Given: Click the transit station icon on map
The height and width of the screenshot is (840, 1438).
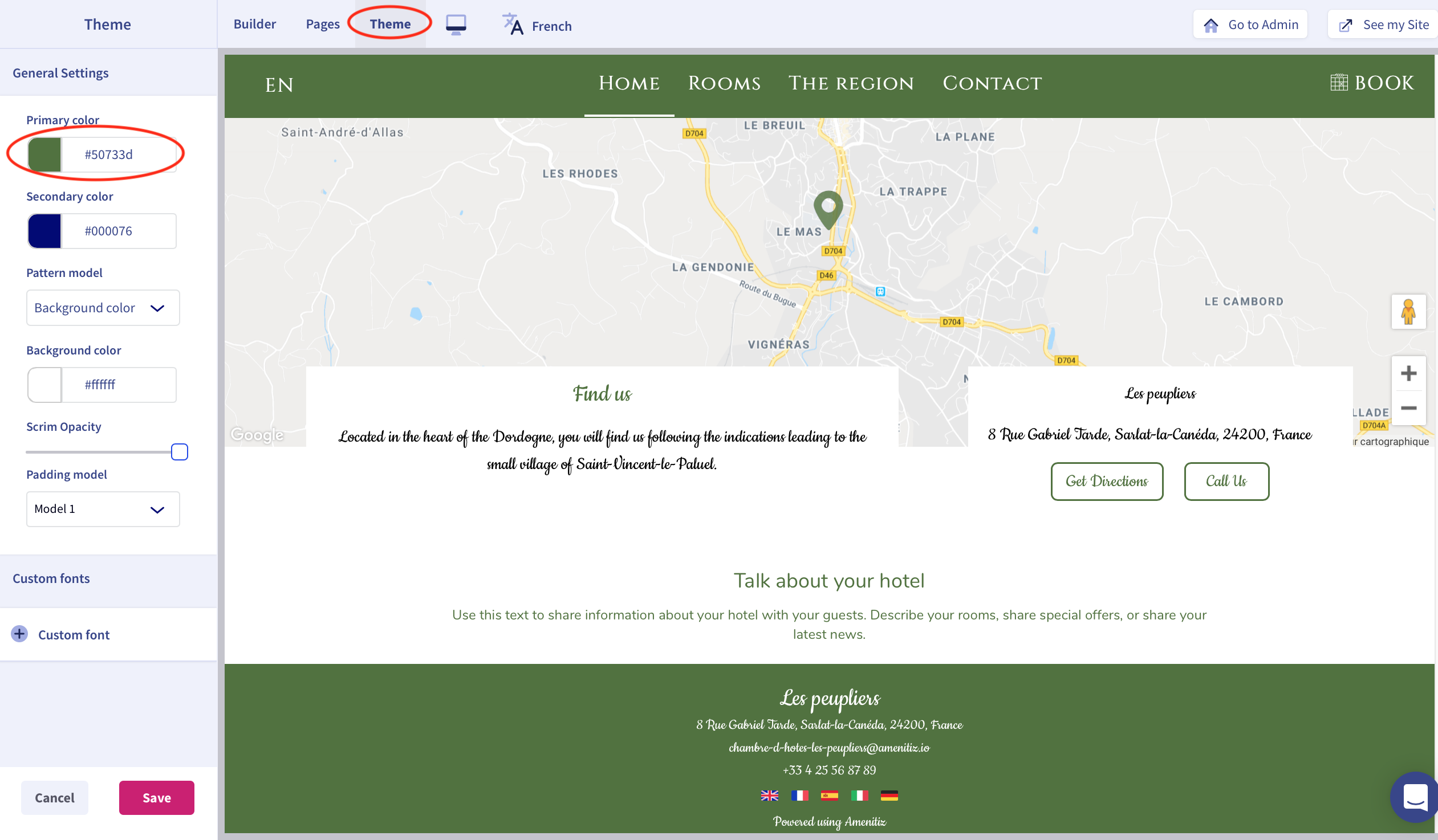Looking at the screenshot, I should point(880,291).
